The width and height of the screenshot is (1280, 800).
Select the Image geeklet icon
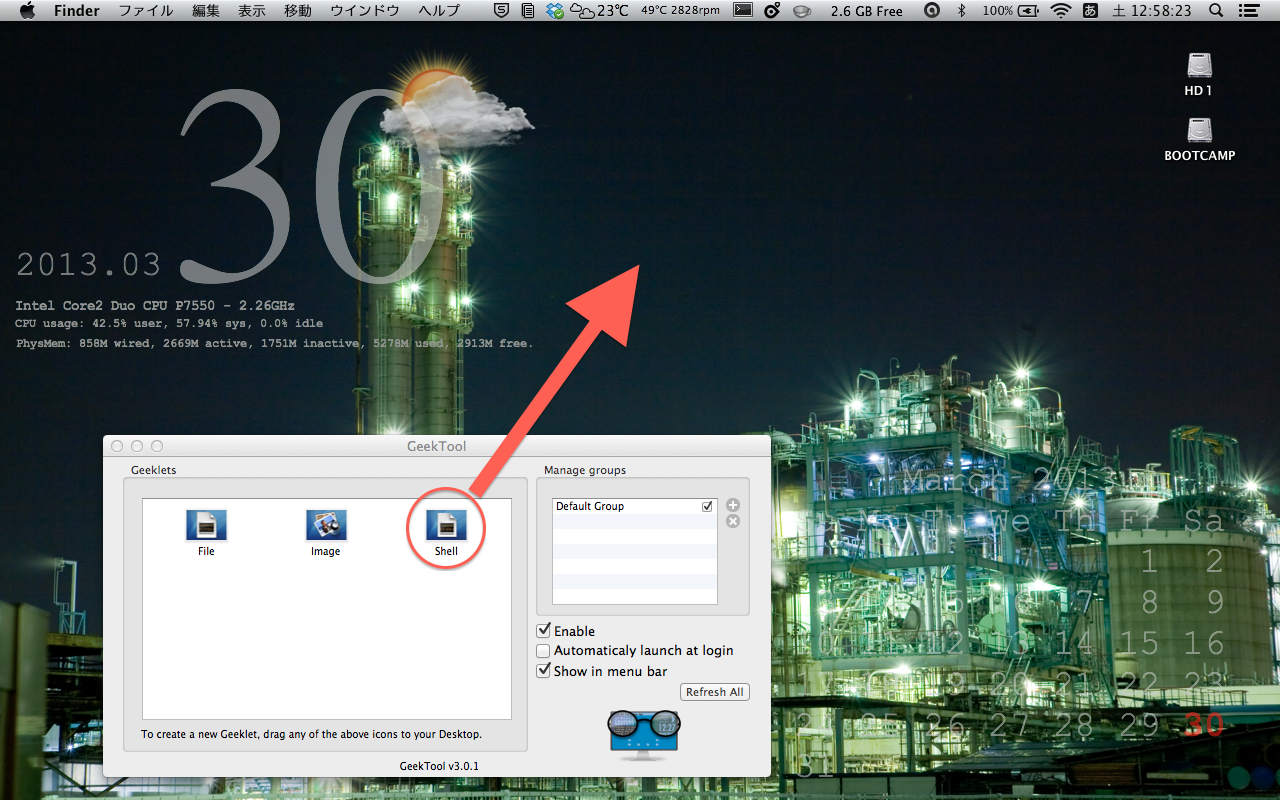point(326,525)
